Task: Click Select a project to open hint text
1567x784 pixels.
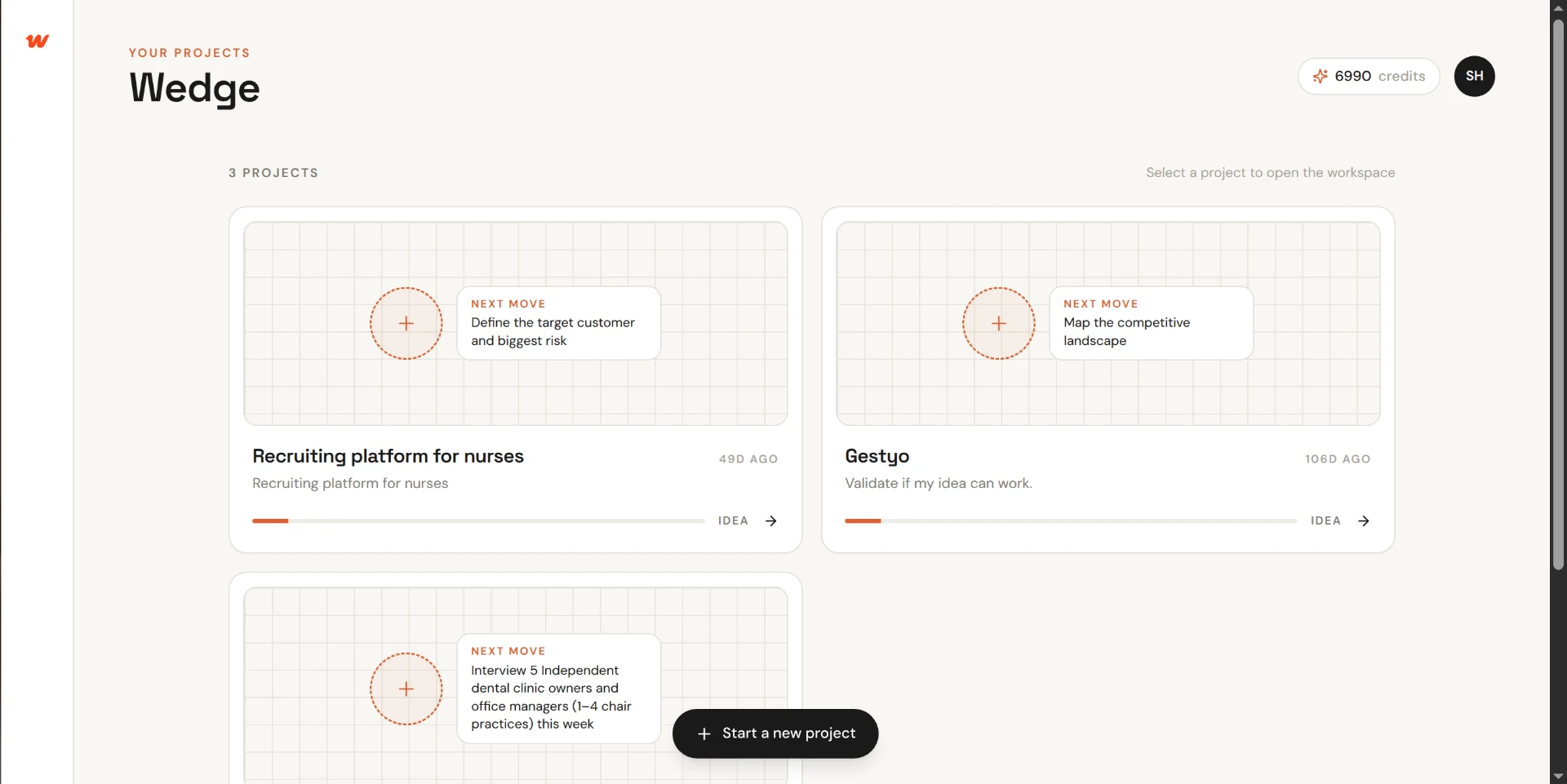Action: click(x=1271, y=173)
